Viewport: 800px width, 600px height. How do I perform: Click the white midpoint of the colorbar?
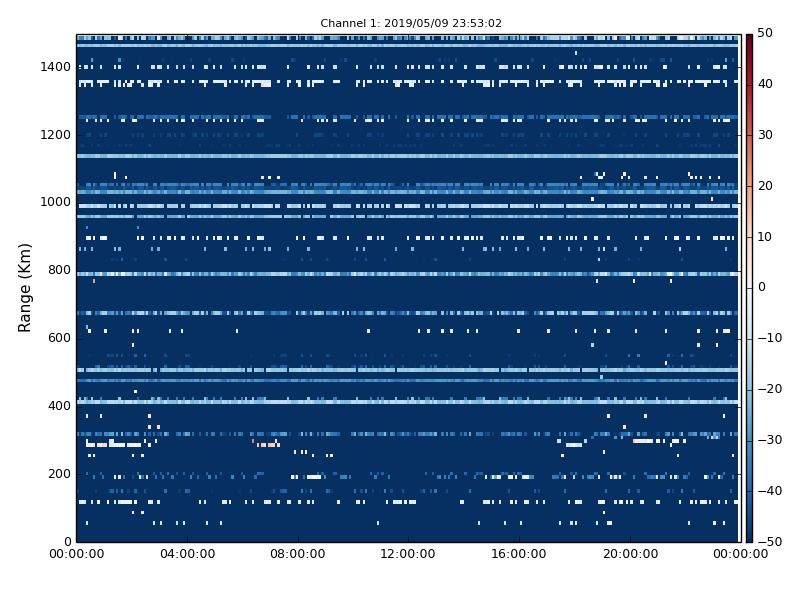point(749,288)
